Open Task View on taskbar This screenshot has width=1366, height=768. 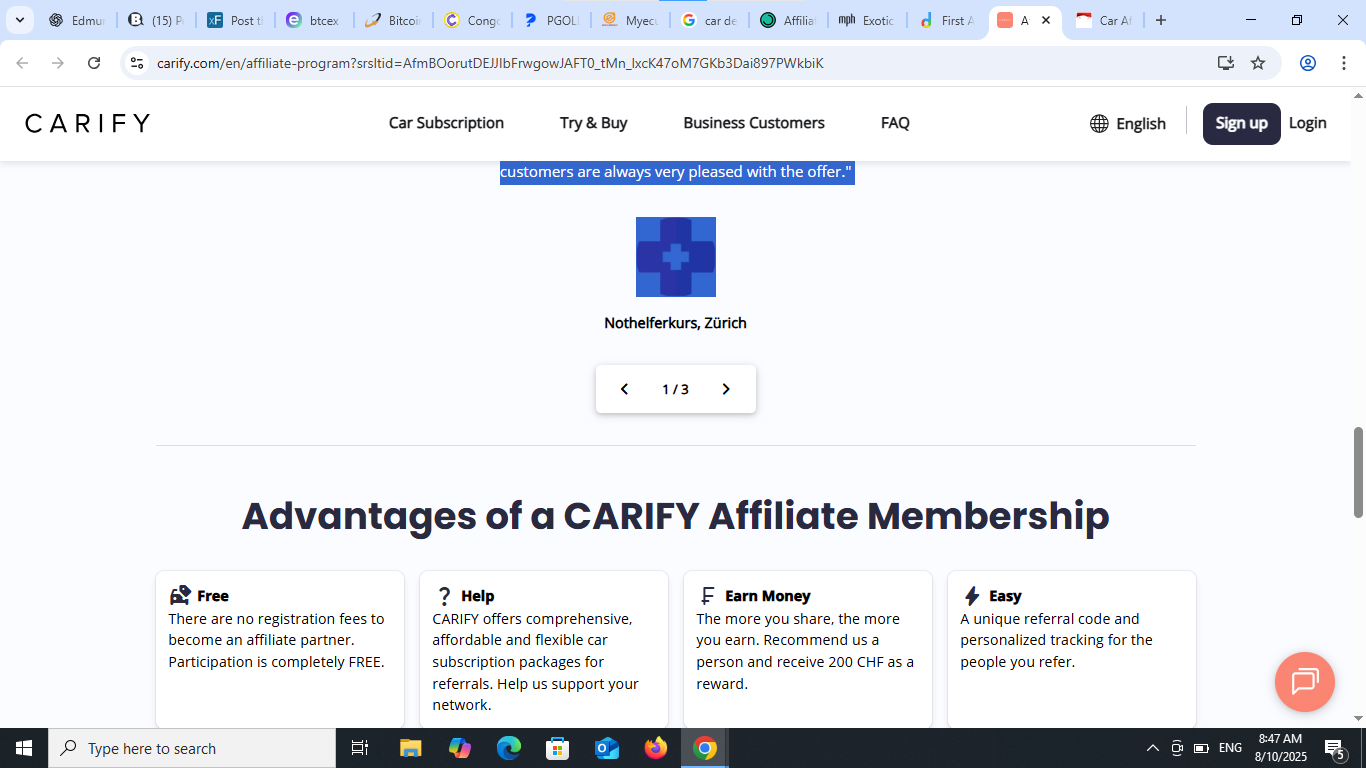tap(360, 748)
